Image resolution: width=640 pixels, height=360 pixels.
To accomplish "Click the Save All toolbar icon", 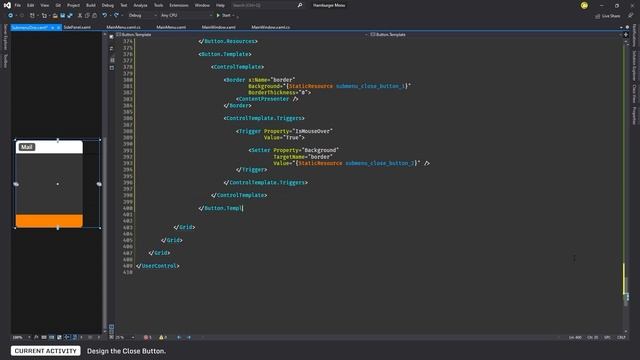I will tap(70, 16).
